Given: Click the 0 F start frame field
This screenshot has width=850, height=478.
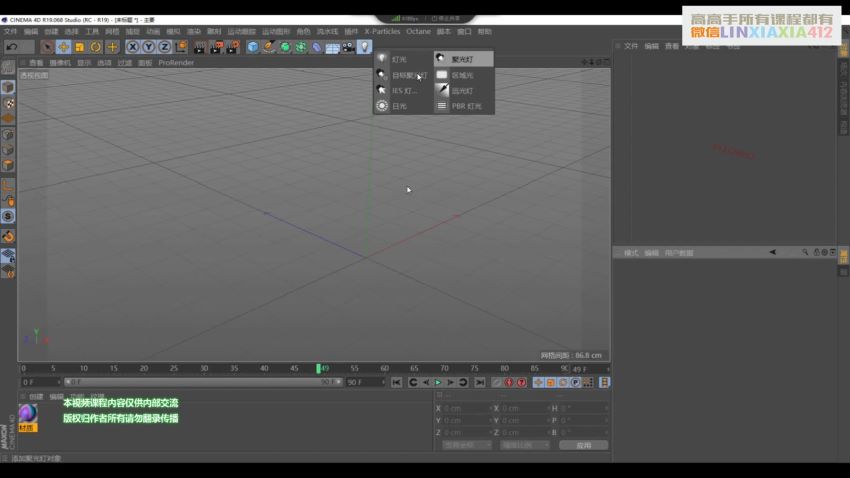Looking at the screenshot, I should tap(41, 382).
